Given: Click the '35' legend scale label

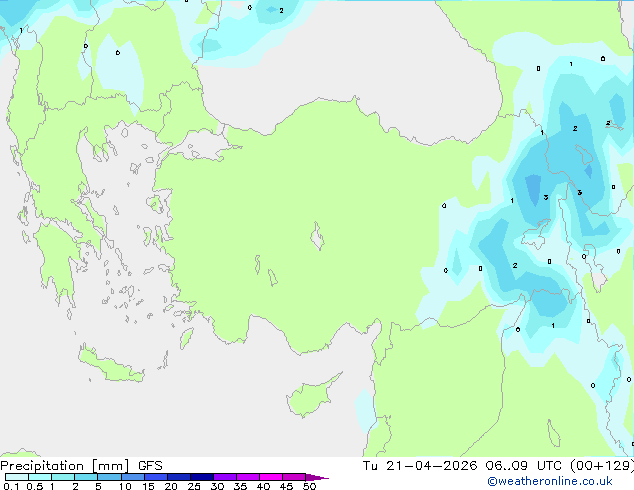Looking at the screenshot, I should [x=240, y=486].
